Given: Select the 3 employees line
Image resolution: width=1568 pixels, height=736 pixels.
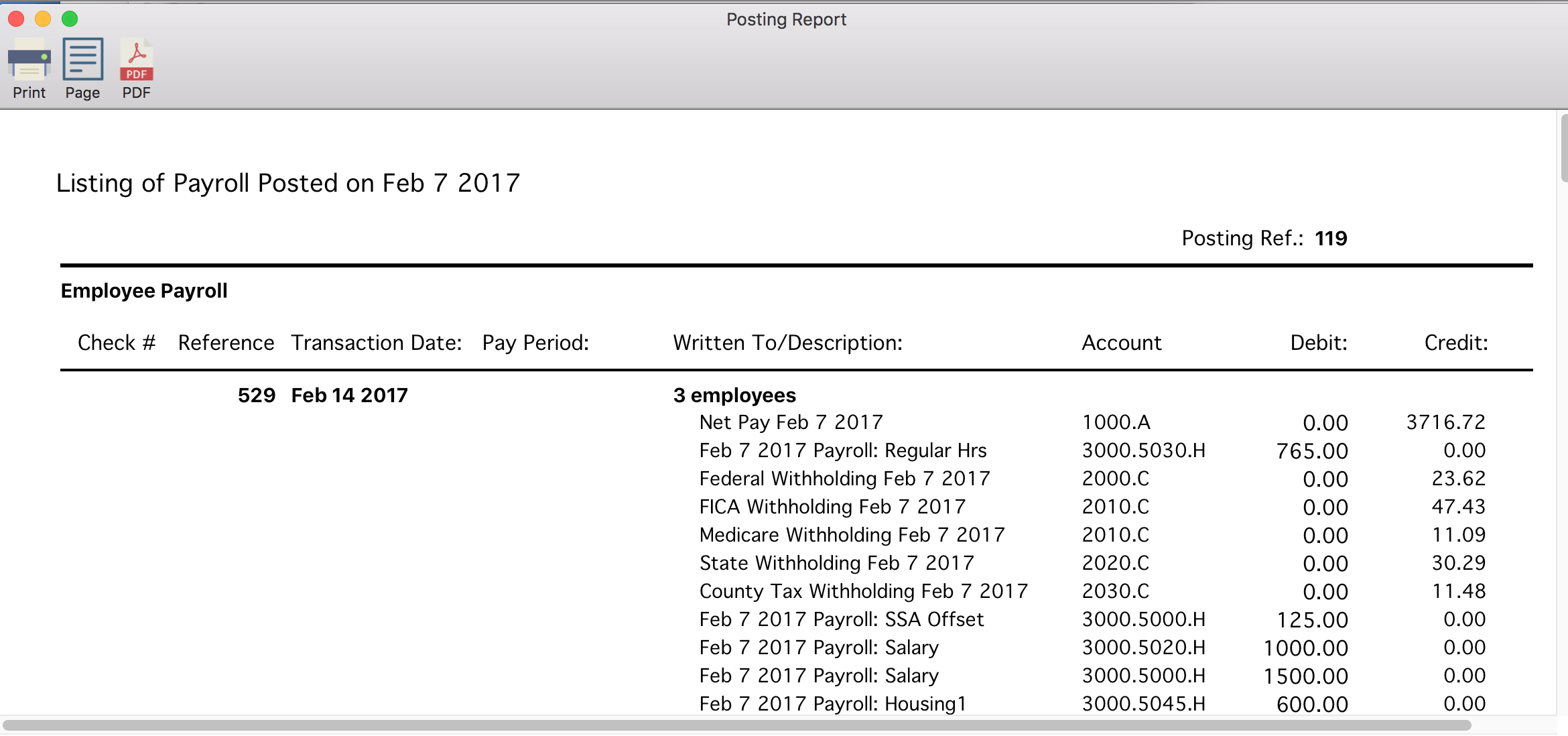Looking at the screenshot, I should [x=734, y=395].
